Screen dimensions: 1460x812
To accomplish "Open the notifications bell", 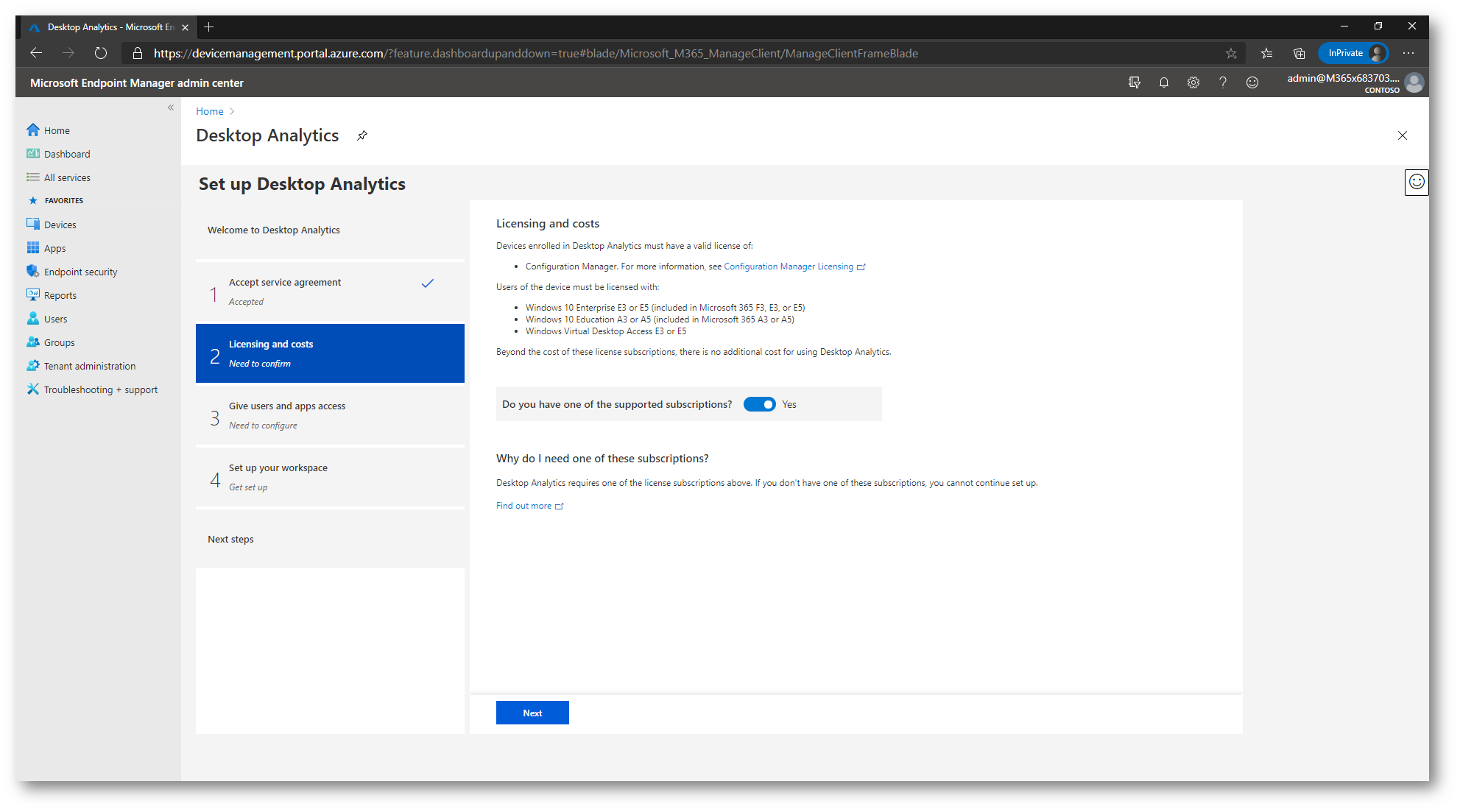I will tap(1164, 82).
